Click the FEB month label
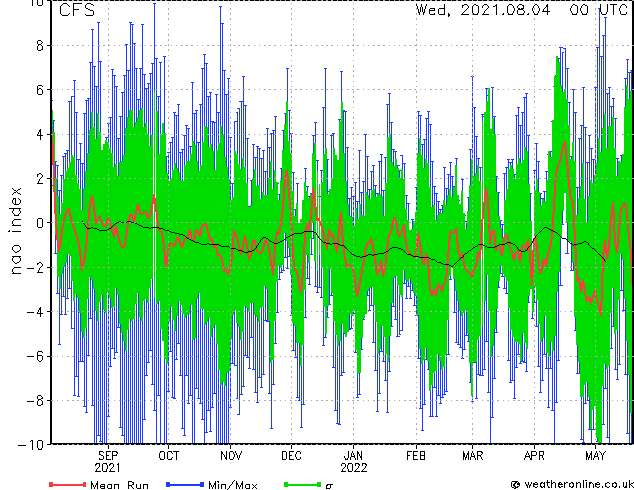 coord(416,456)
